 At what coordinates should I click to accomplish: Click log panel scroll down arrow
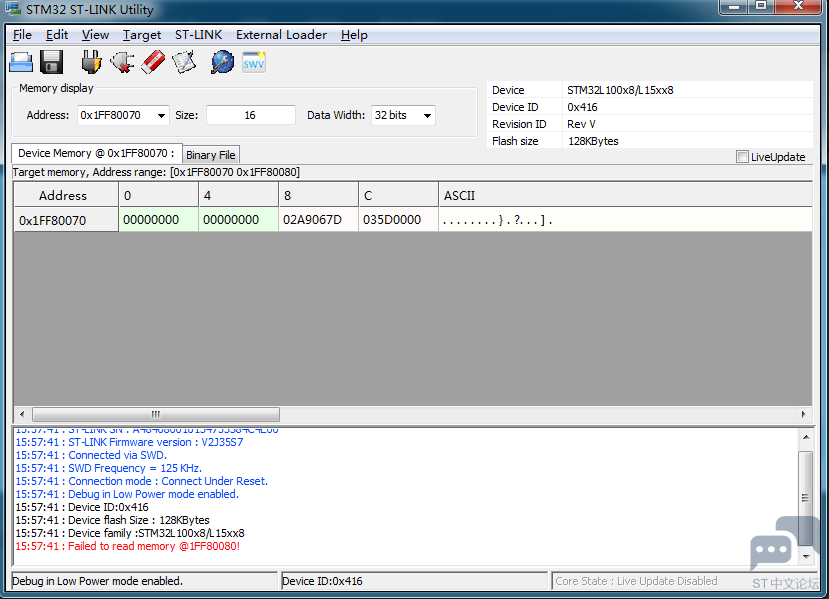(x=806, y=556)
